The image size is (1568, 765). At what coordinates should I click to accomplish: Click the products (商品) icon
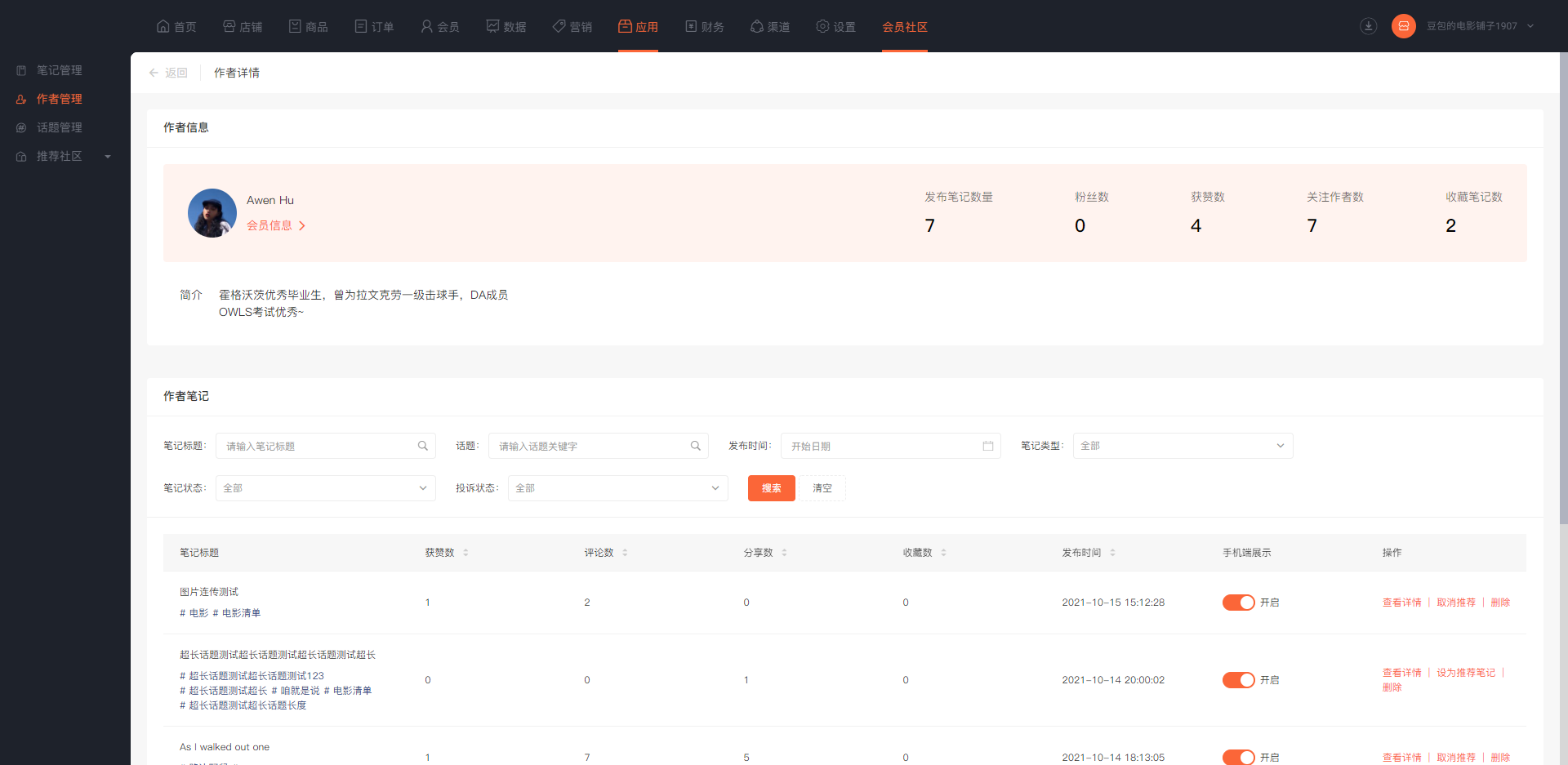295,26
